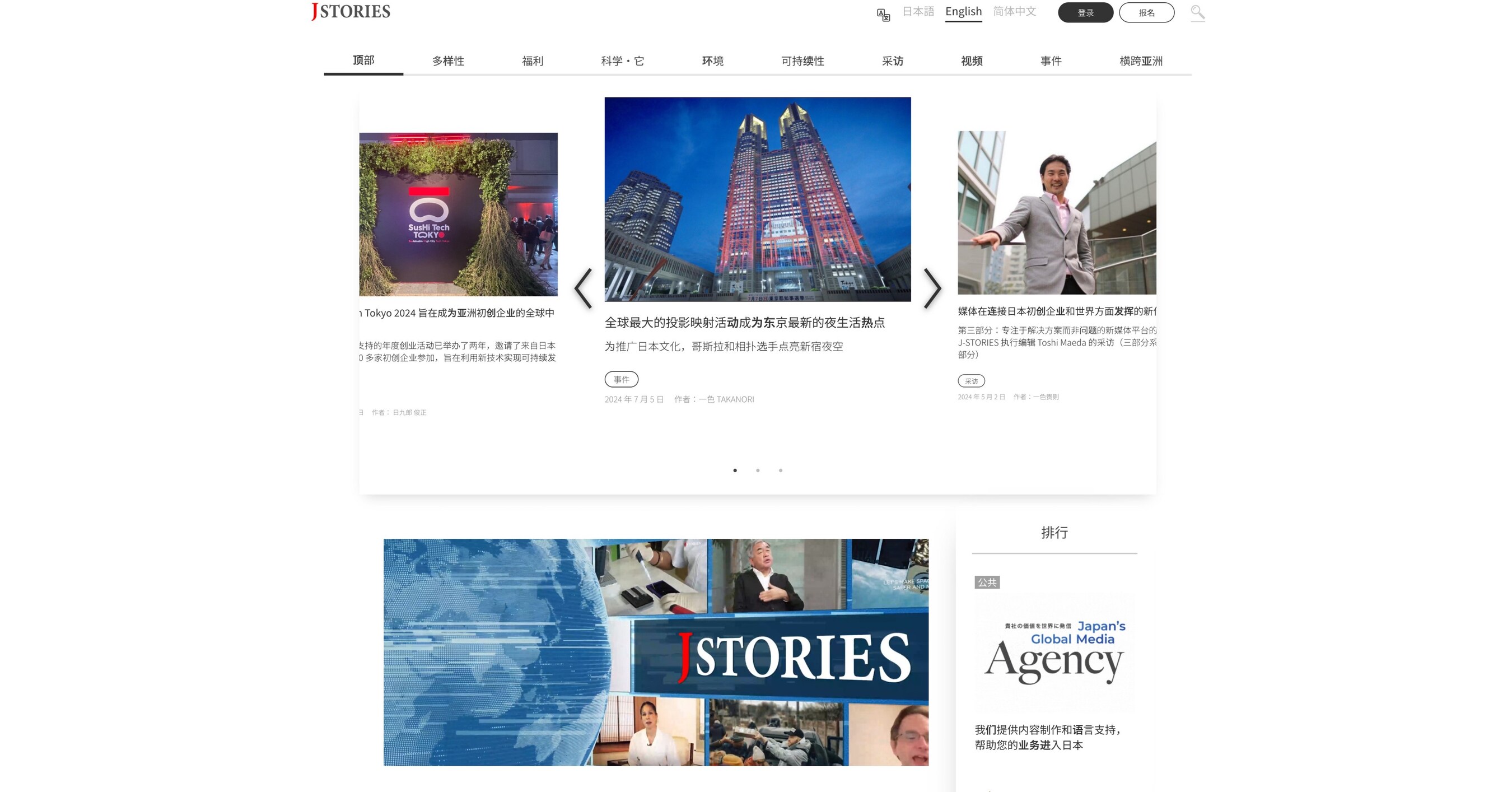
Task: Open the 视频 category dropdown
Action: (x=972, y=60)
